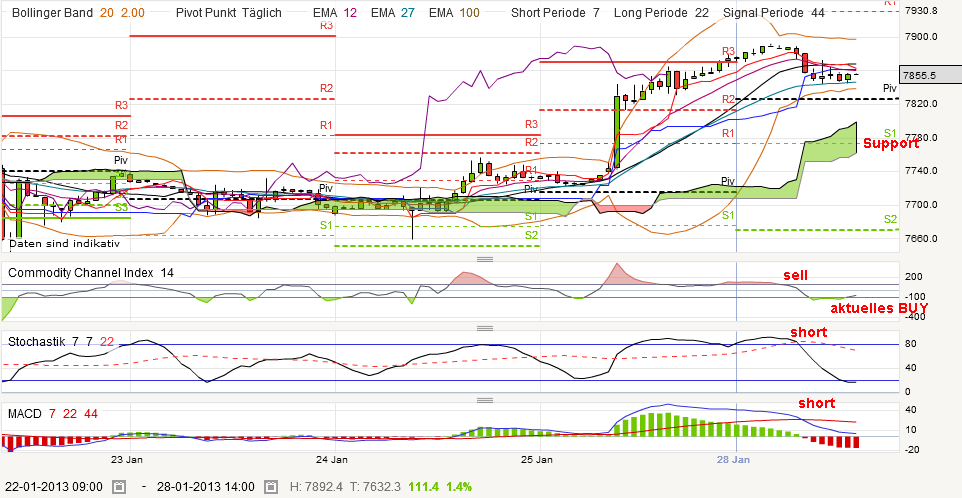
Task: Click the aktuelles BUY annotation
Action: click(x=880, y=308)
